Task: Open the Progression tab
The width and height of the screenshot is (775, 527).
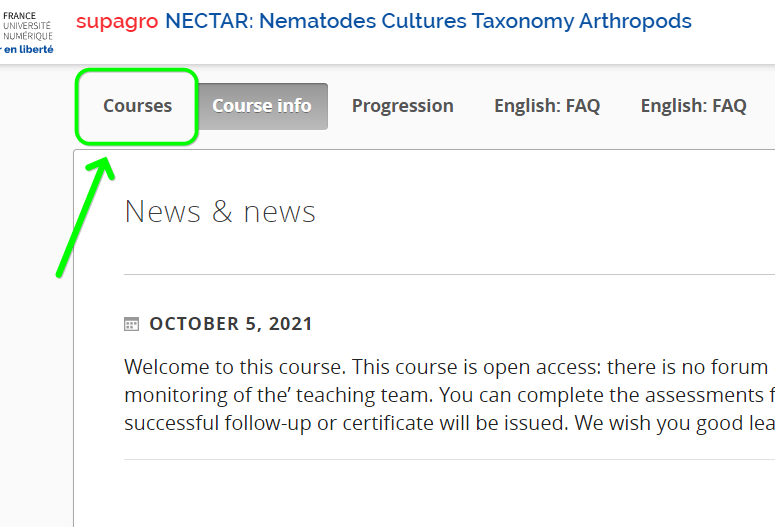Action: [x=402, y=106]
